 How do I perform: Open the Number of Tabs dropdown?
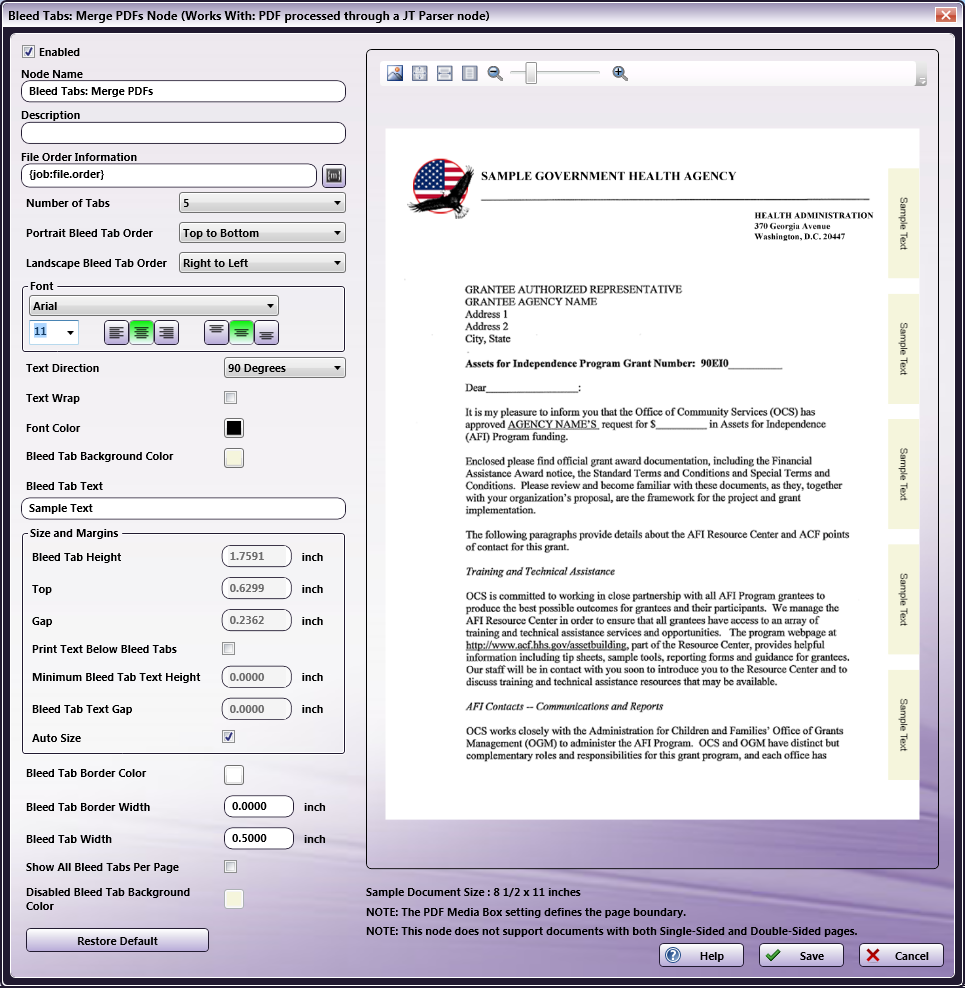pyautogui.click(x=262, y=203)
